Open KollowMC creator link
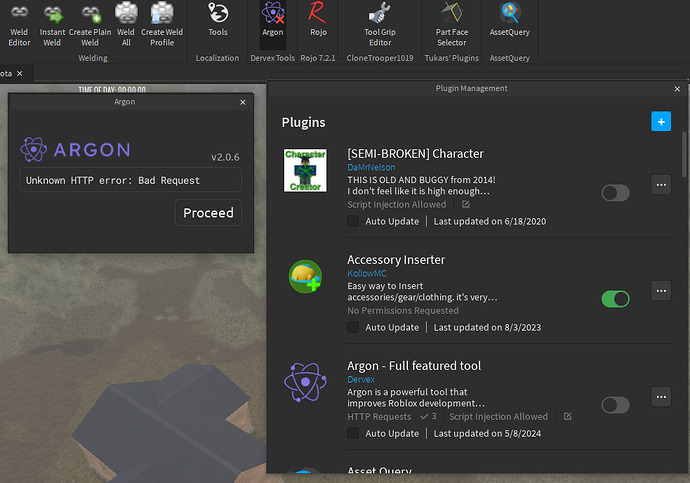 pos(367,273)
